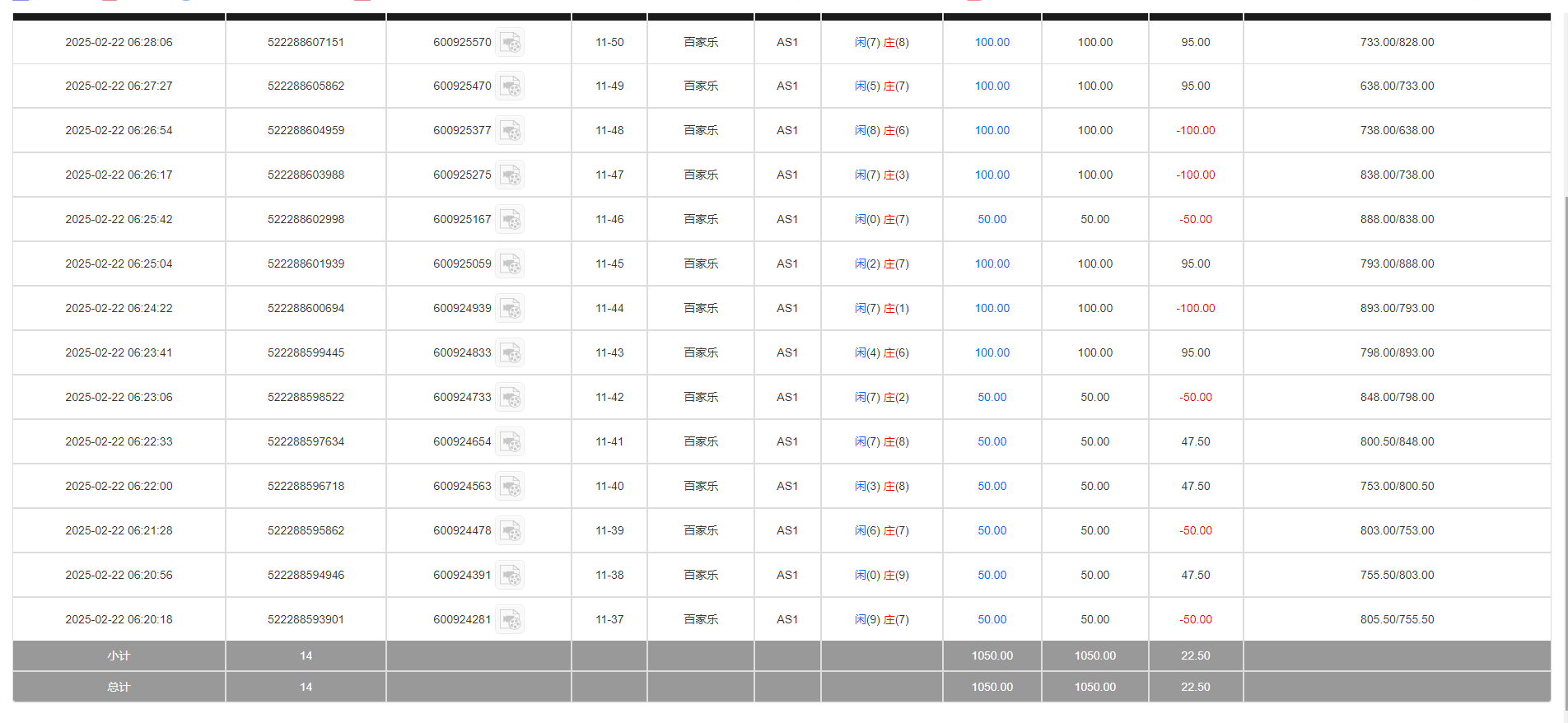Open replay icon next to 600925059
The height and width of the screenshot is (723, 1568).
coord(511,264)
